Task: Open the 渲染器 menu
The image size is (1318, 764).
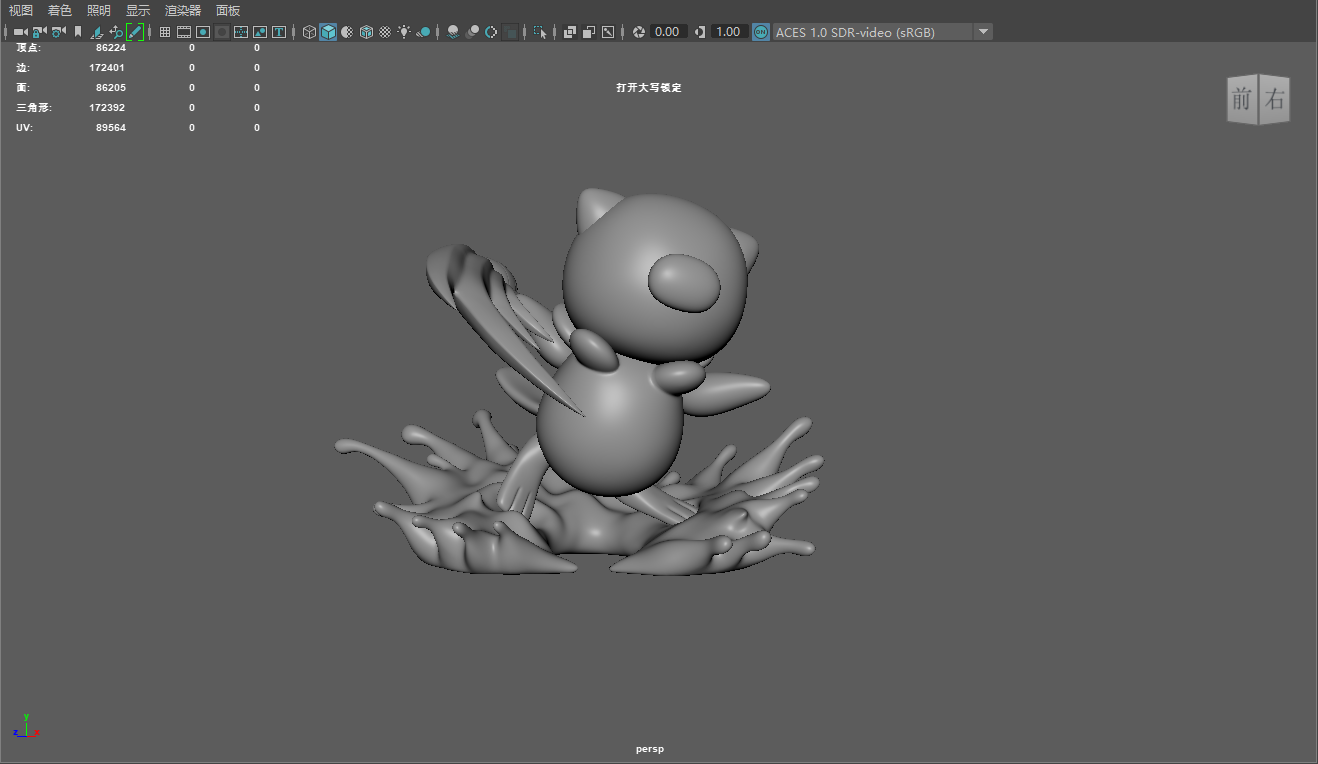Action: pos(183,10)
